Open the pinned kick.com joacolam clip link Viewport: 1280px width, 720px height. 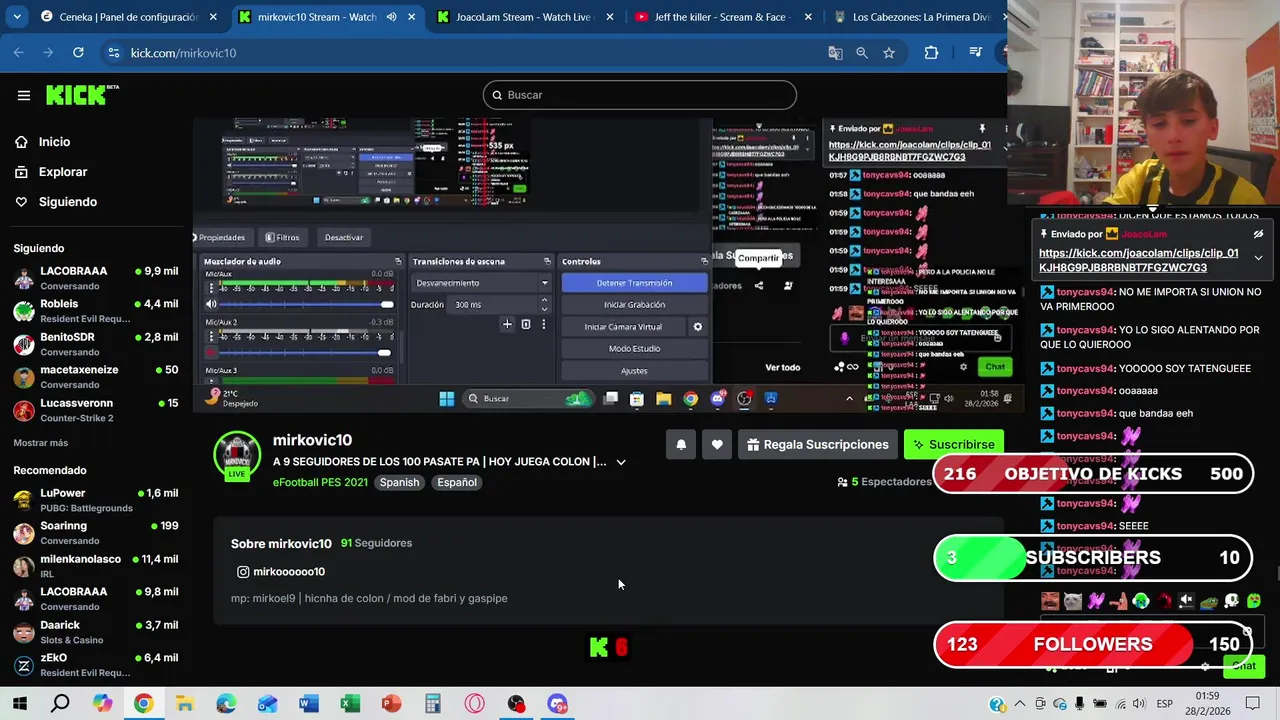coord(1138,260)
